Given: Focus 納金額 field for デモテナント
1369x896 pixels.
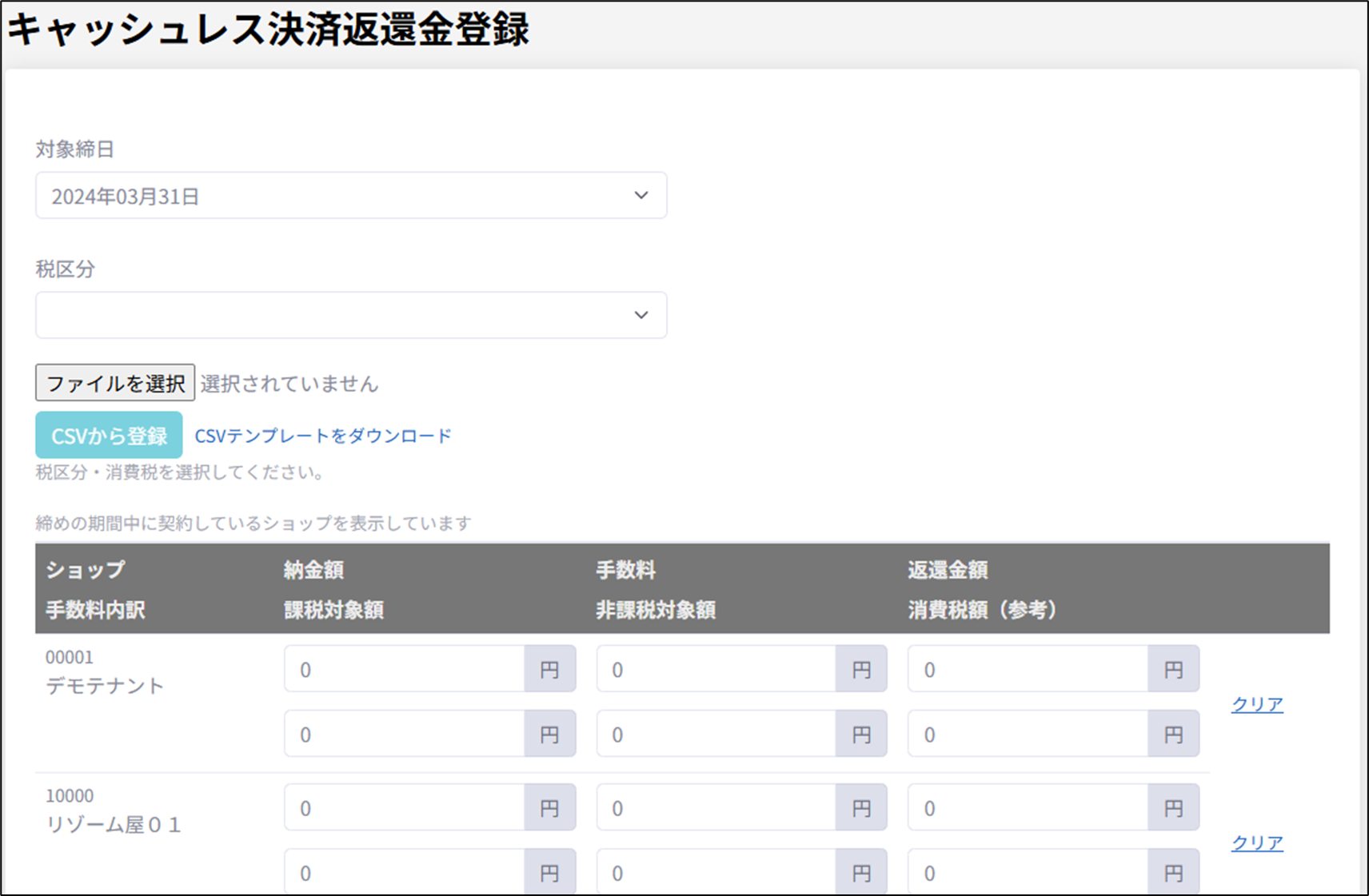Looking at the screenshot, I should click(x=405, y=669).
